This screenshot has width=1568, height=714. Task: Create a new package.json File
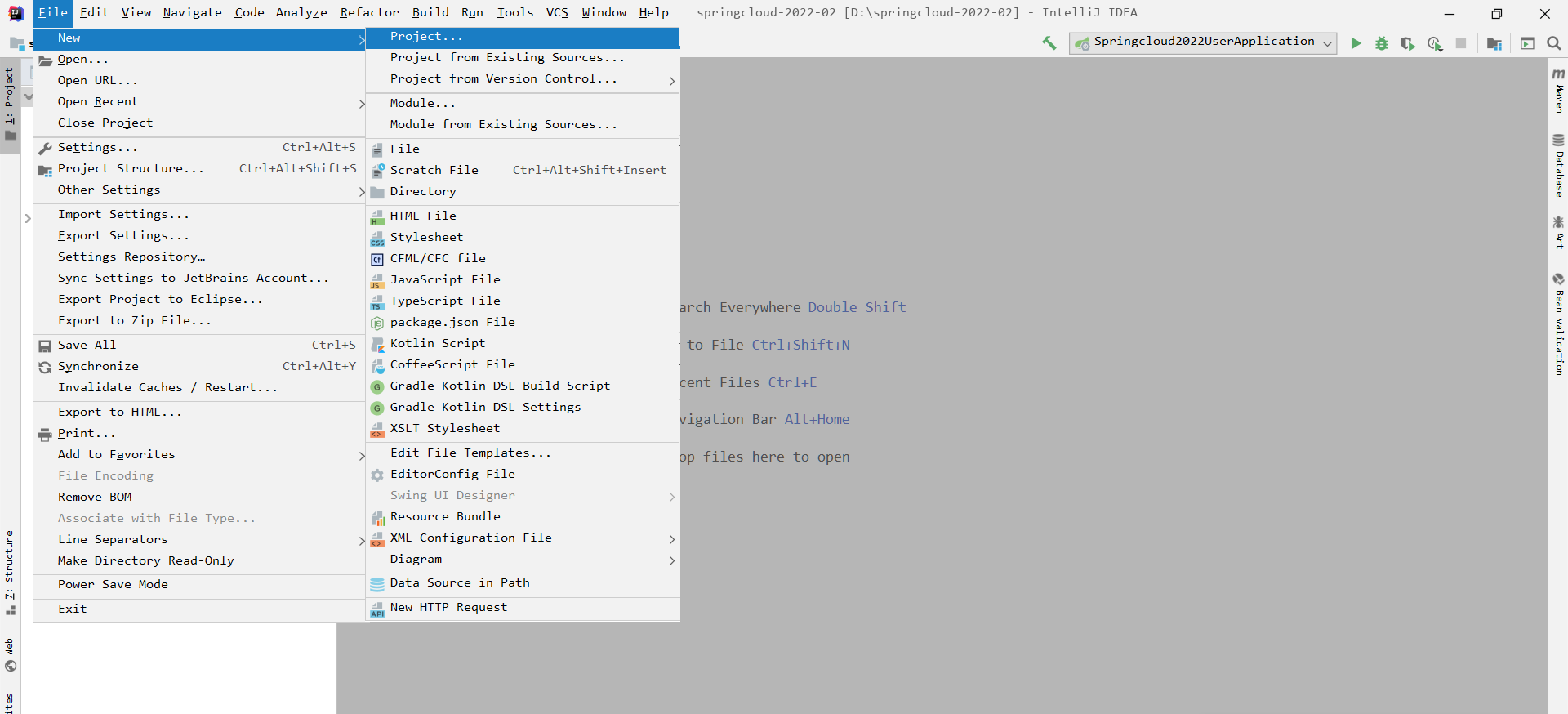523,322
